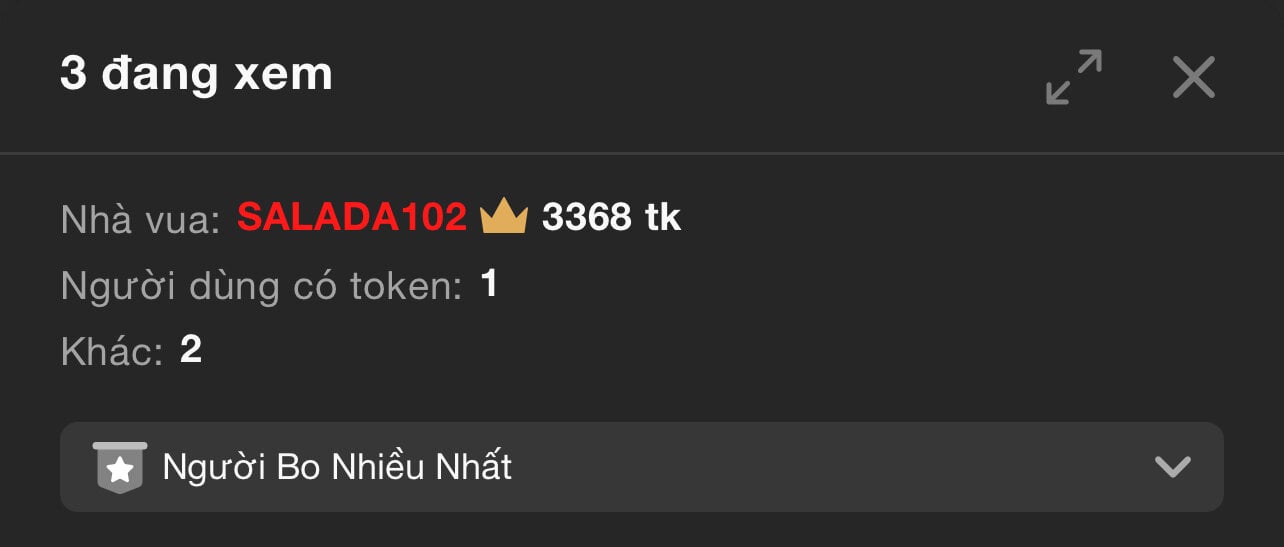
Task: Select the Khác label
Action: pyautogui.click(x=112, y=351)
